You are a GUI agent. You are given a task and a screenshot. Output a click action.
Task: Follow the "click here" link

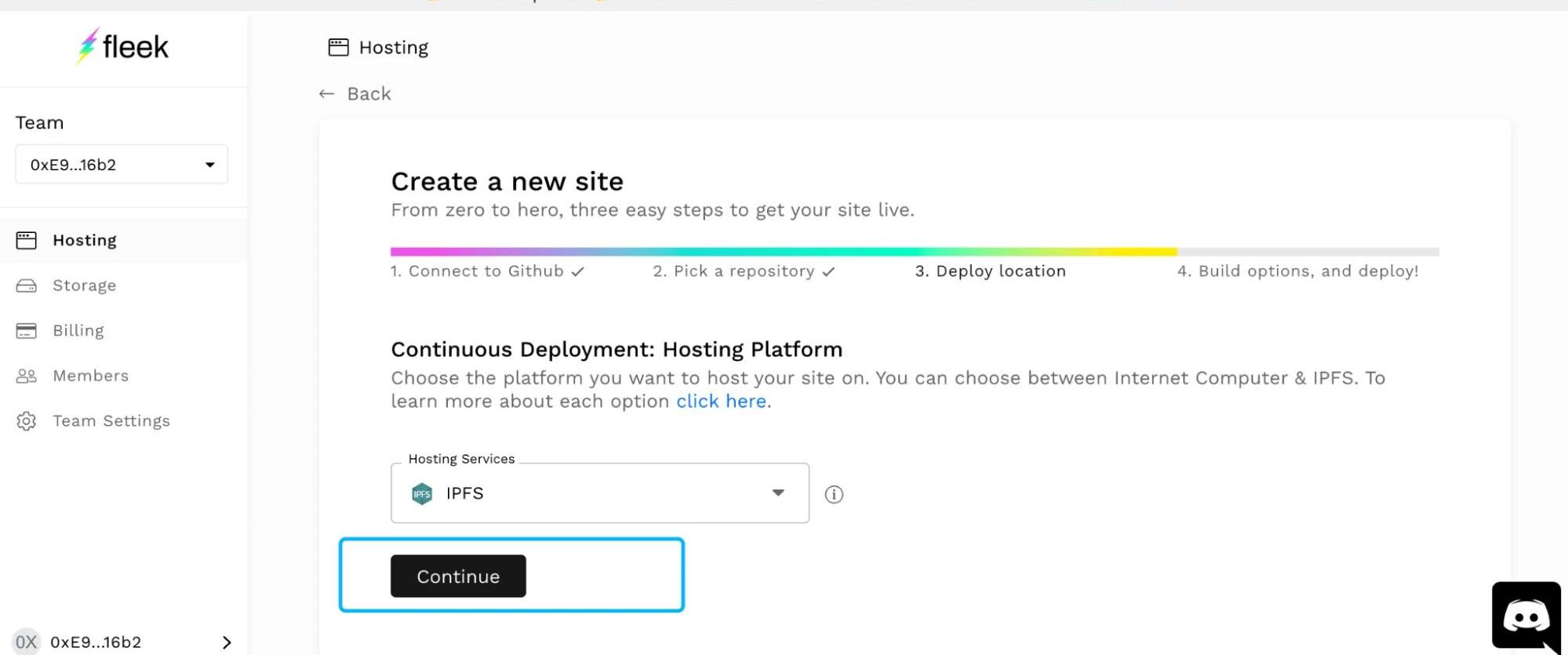721,402
